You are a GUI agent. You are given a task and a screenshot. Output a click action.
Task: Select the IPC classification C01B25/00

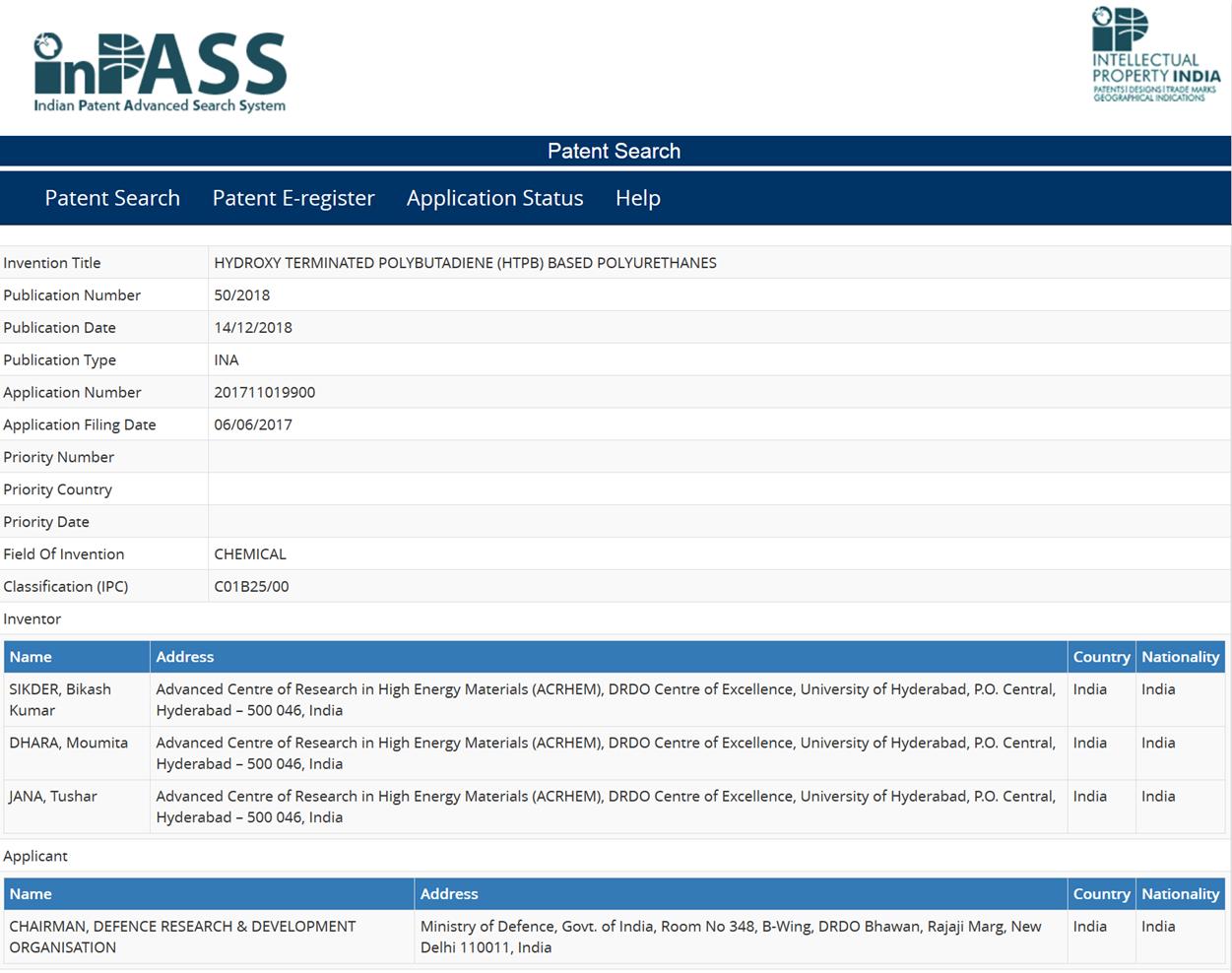pos(250,586)
